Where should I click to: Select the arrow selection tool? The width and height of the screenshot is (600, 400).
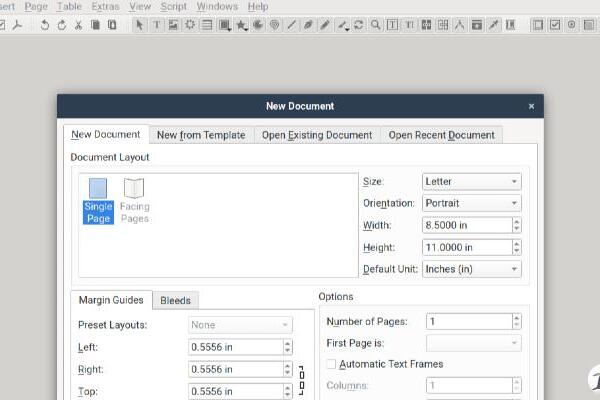pyautogui.click(x=140, y=25)
